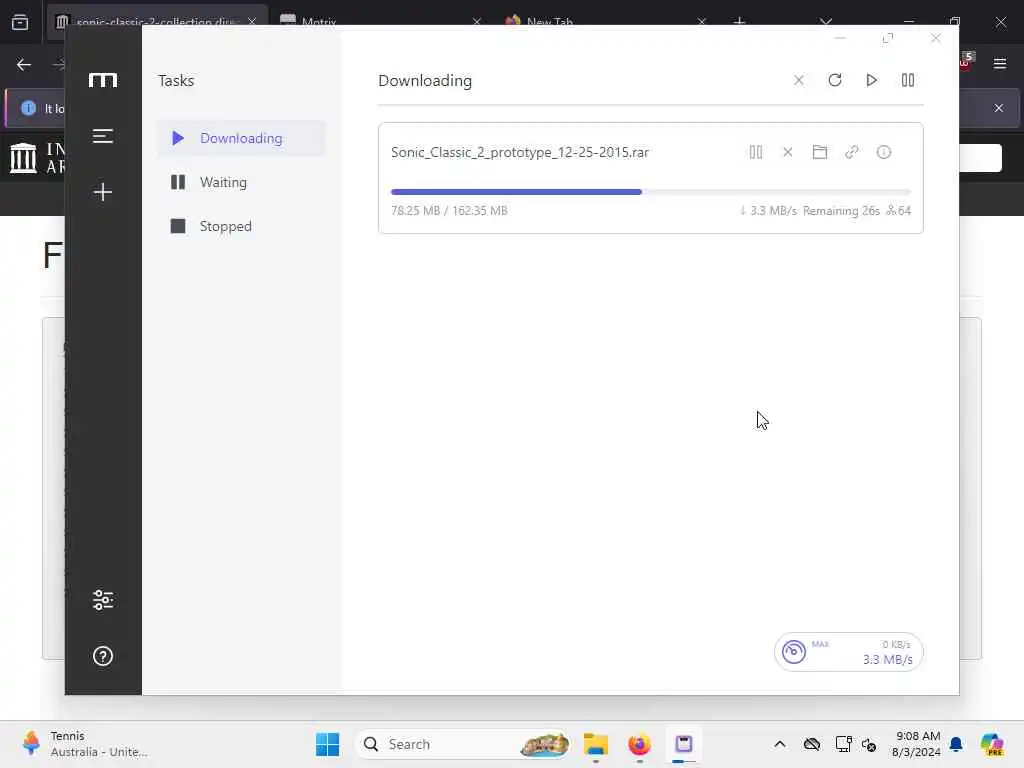Pause the Sonic_Classic_2 download
Viewport: 1024px width, 768px height.
(x=756, y=152)
